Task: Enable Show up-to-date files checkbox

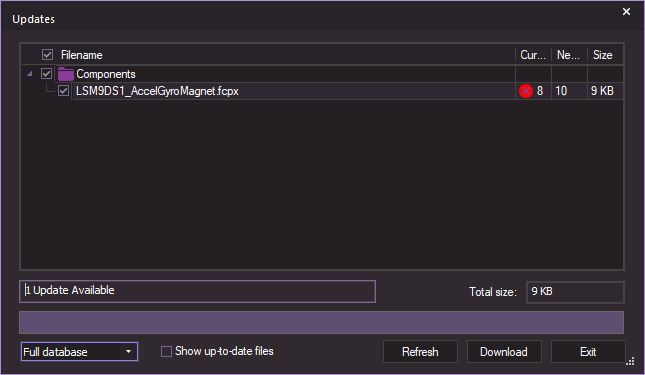Action: coord(166,352)
